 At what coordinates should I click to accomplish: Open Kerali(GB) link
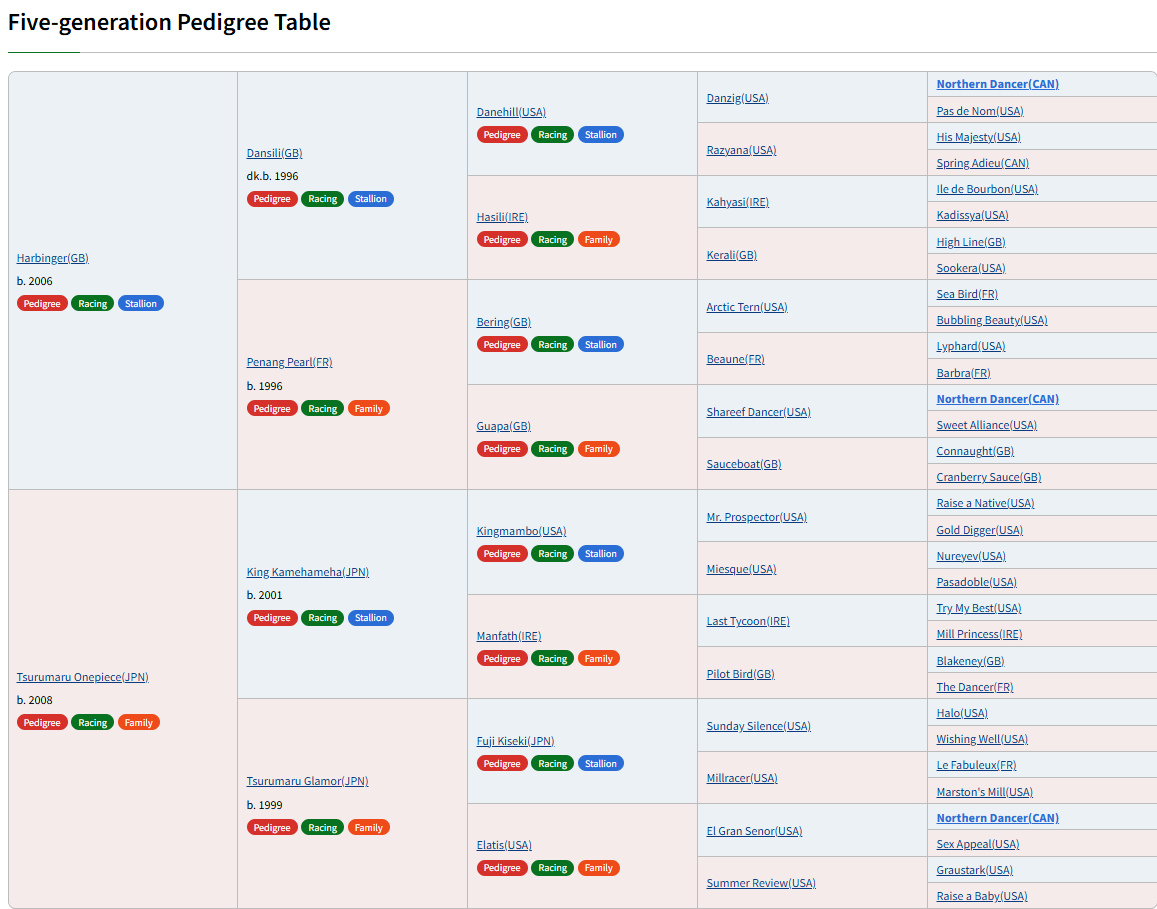click(x=732, y=255)
